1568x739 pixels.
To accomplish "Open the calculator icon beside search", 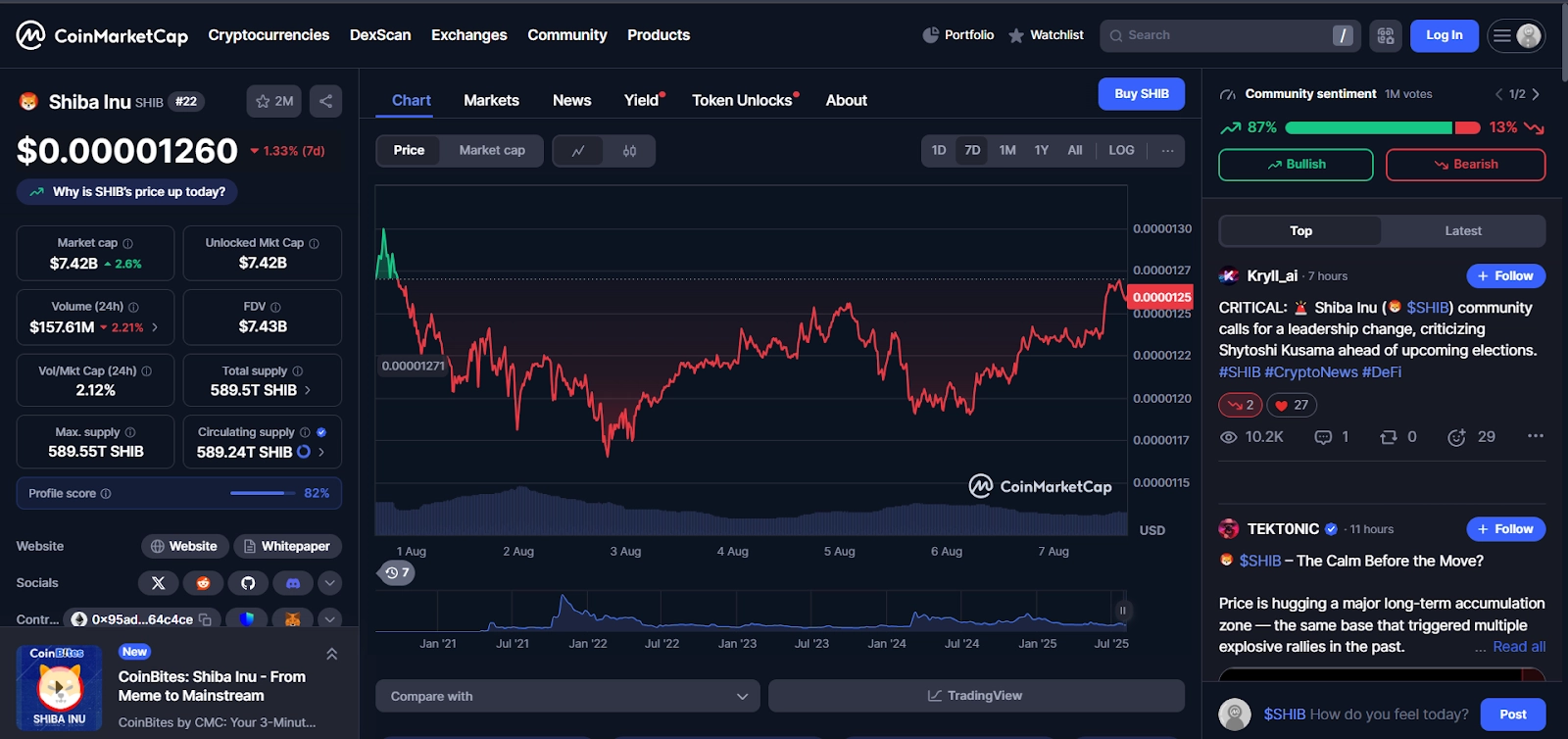I will point(1386,35).
